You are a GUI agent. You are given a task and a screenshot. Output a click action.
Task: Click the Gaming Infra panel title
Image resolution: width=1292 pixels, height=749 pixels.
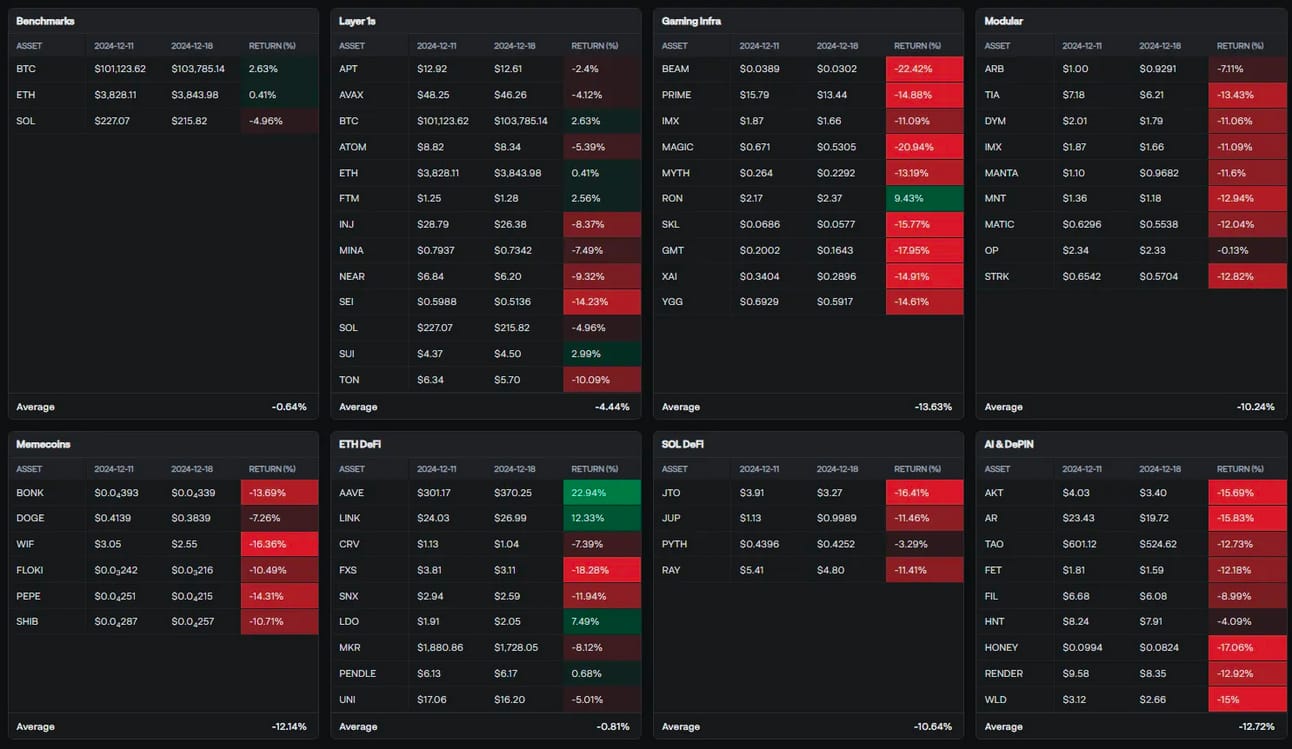(691, 21)
